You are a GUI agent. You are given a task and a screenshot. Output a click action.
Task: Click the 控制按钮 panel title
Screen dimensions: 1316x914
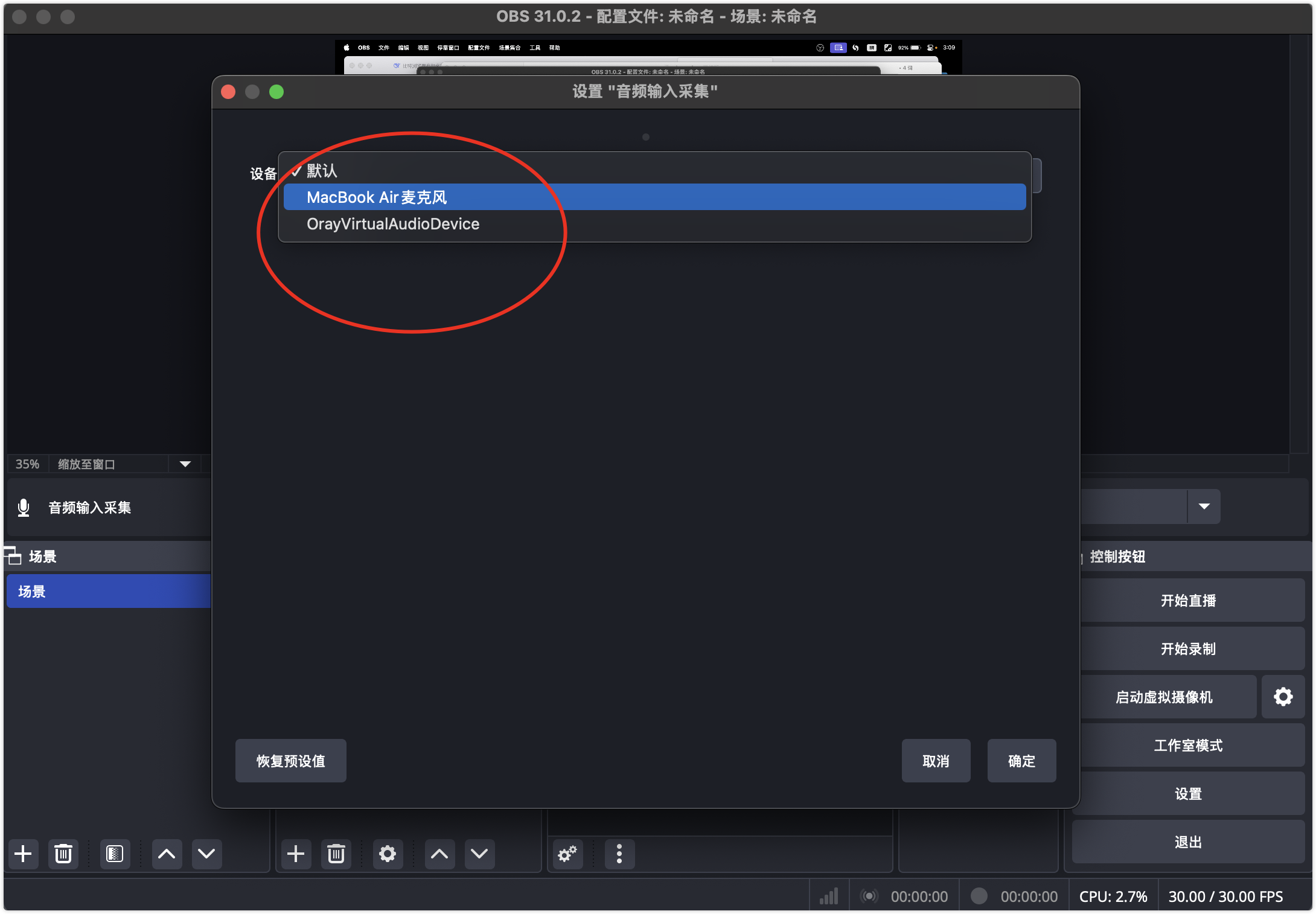click(x=1117, y=556)
